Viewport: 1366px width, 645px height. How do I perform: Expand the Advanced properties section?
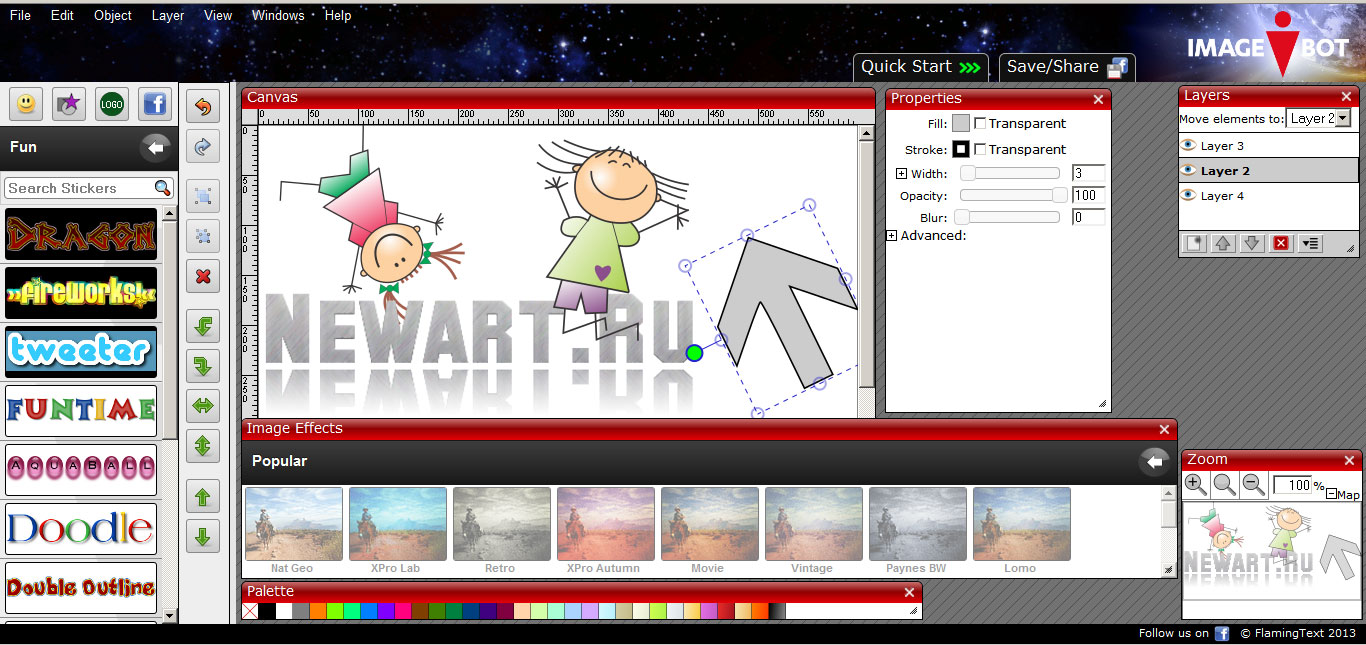coord(892,236)
